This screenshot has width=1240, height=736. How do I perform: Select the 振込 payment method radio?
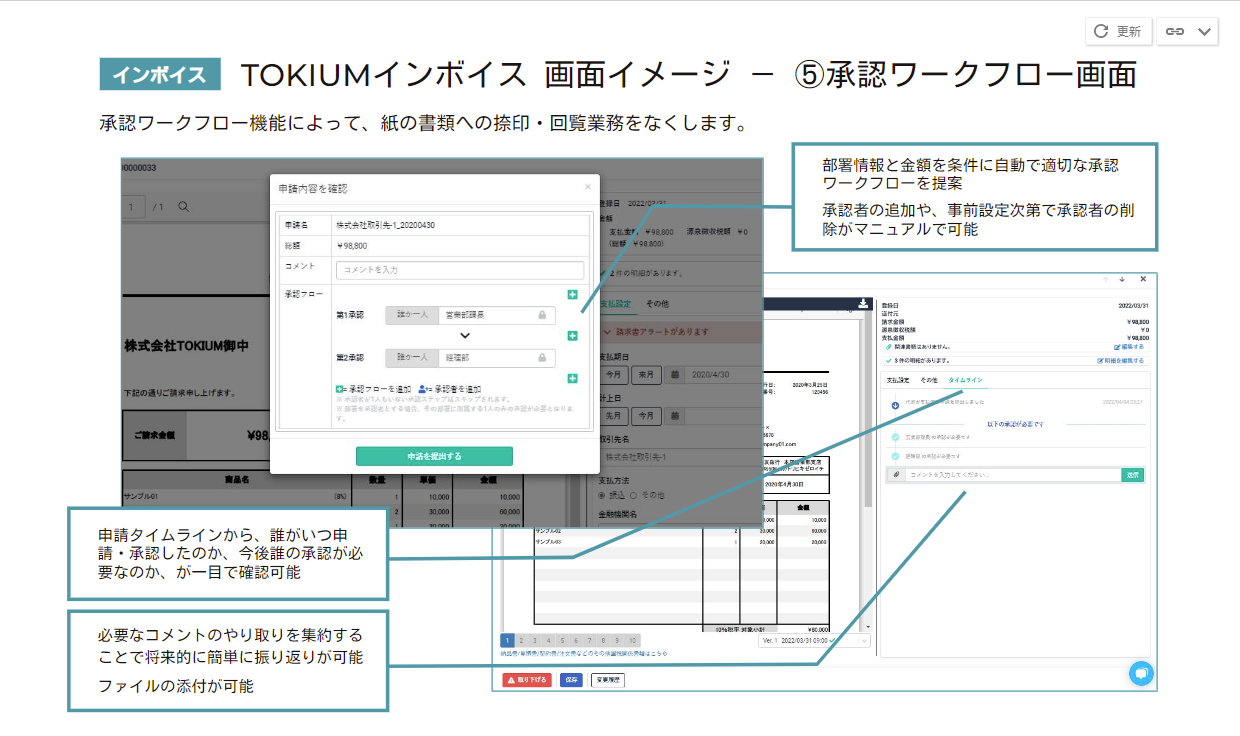tap(602, 495)
